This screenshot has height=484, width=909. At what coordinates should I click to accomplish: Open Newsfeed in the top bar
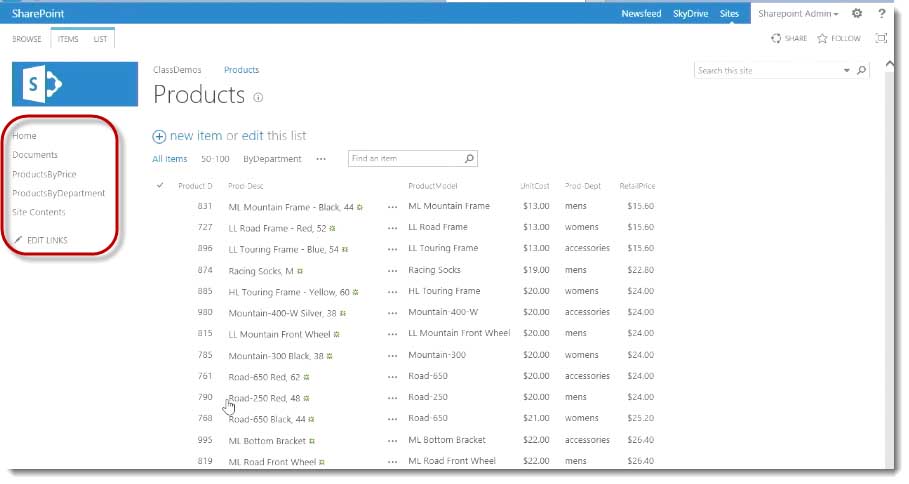coord(641,13)
